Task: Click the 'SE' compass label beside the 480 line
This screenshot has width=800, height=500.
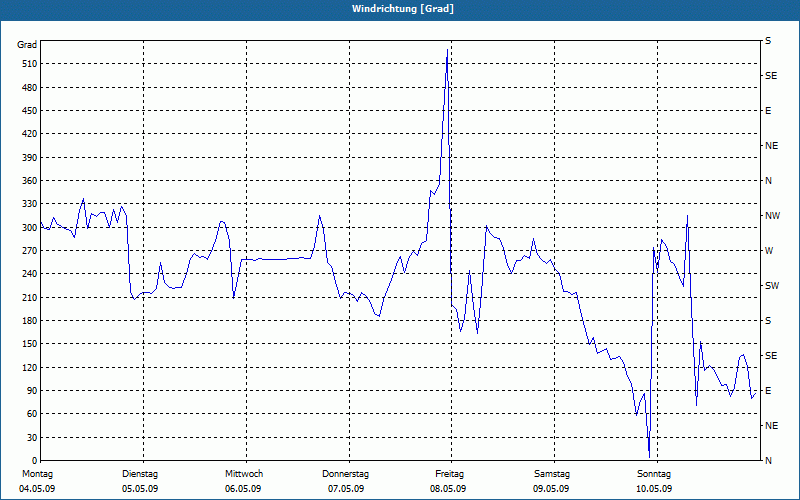Action: [771, 76]
